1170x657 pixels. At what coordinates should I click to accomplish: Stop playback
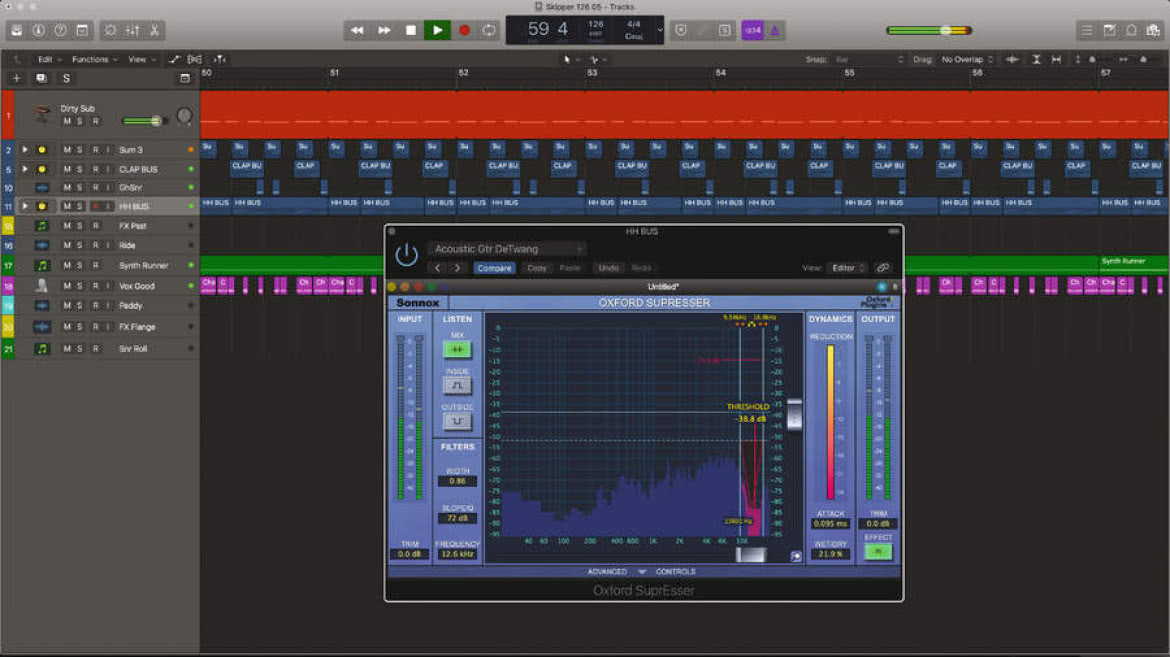[x=410, y=31]
